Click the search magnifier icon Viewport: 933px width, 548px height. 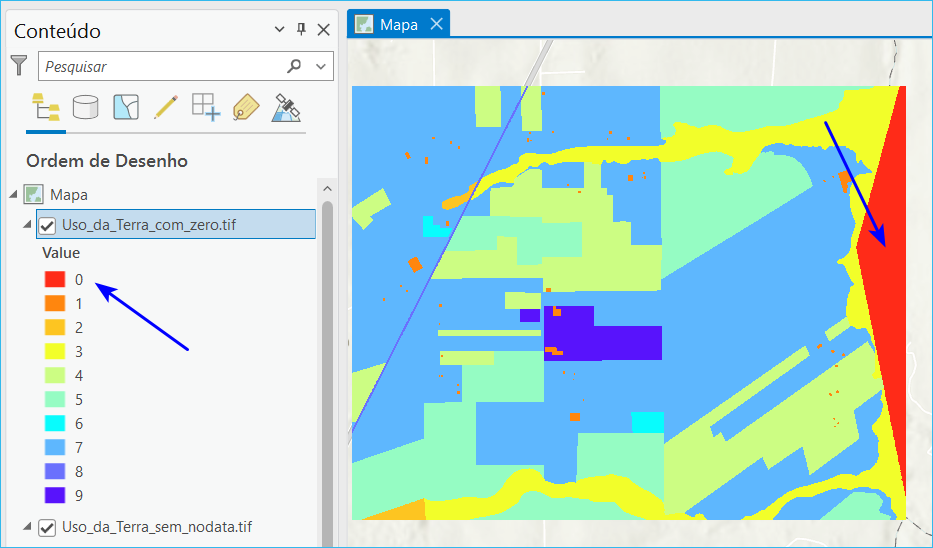click(294, 66)
